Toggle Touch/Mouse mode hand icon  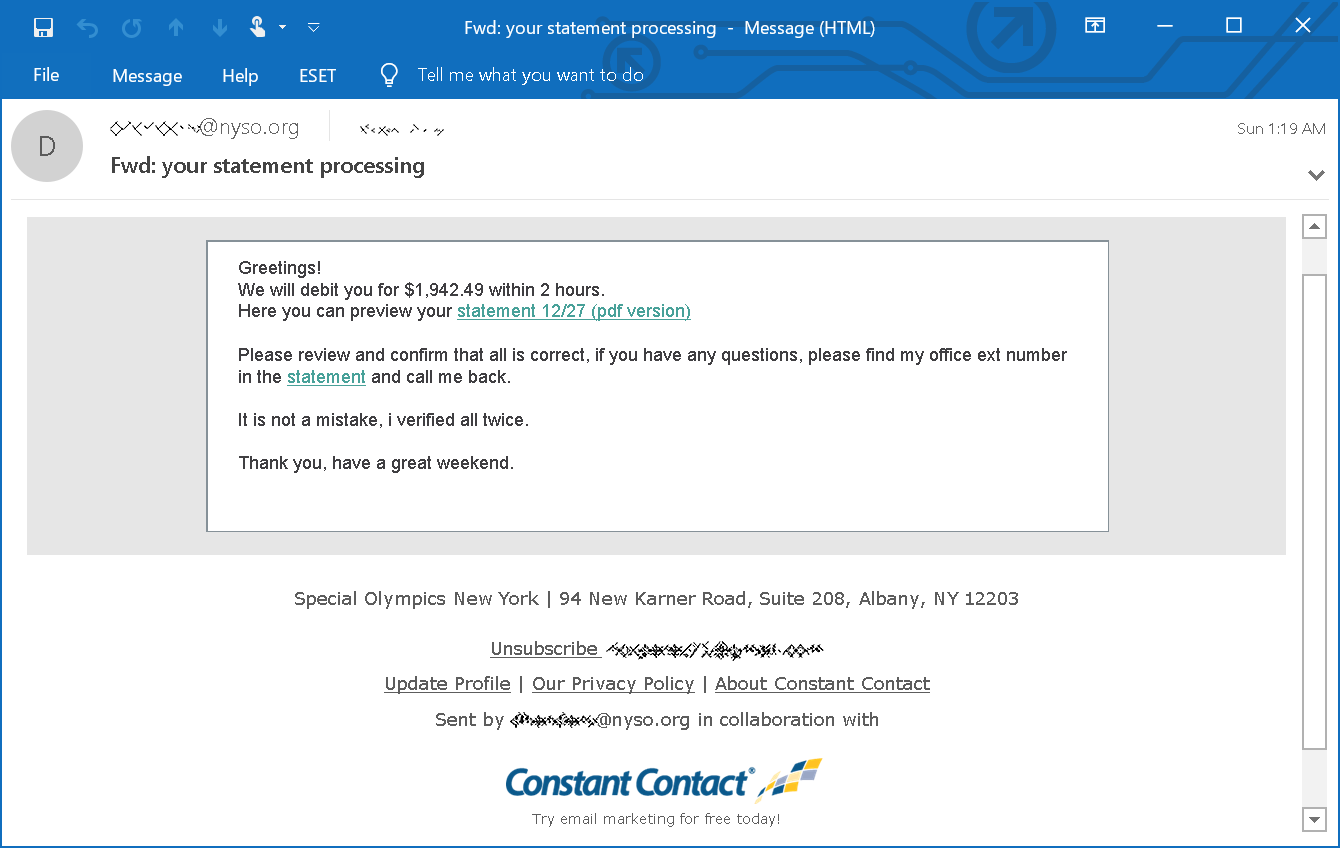[x=257, y=27]
